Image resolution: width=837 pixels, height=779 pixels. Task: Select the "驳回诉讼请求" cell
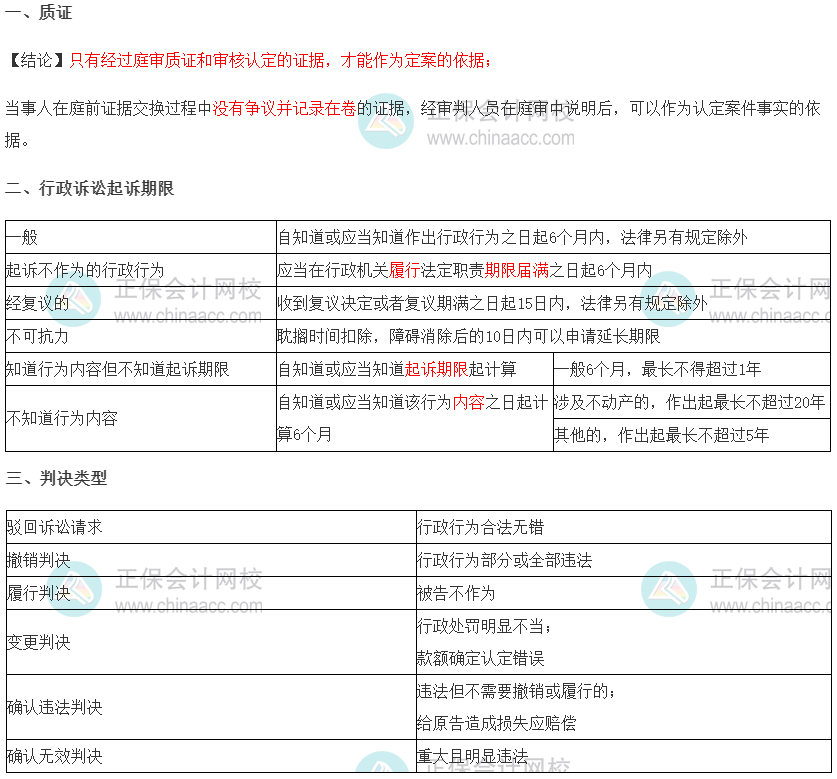pyautogui.click(x=54, y=527)
